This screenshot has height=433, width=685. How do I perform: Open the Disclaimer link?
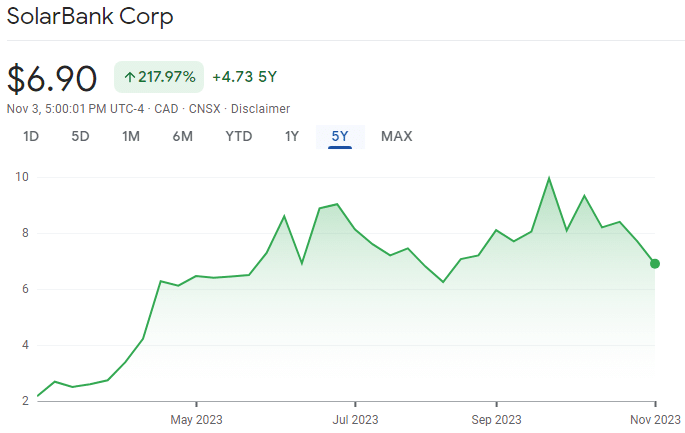point(260,109)
